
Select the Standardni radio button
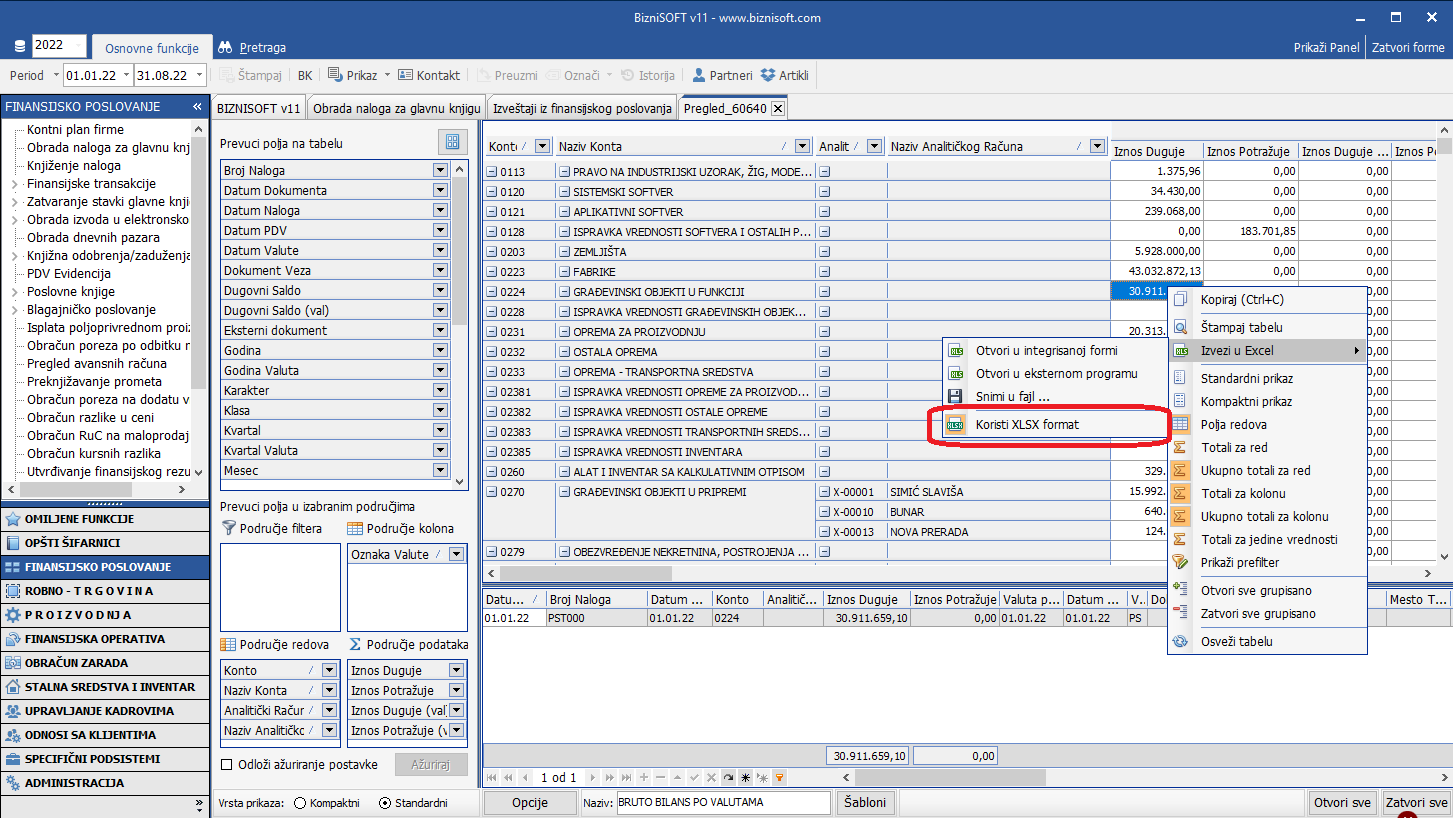point(385,803)
